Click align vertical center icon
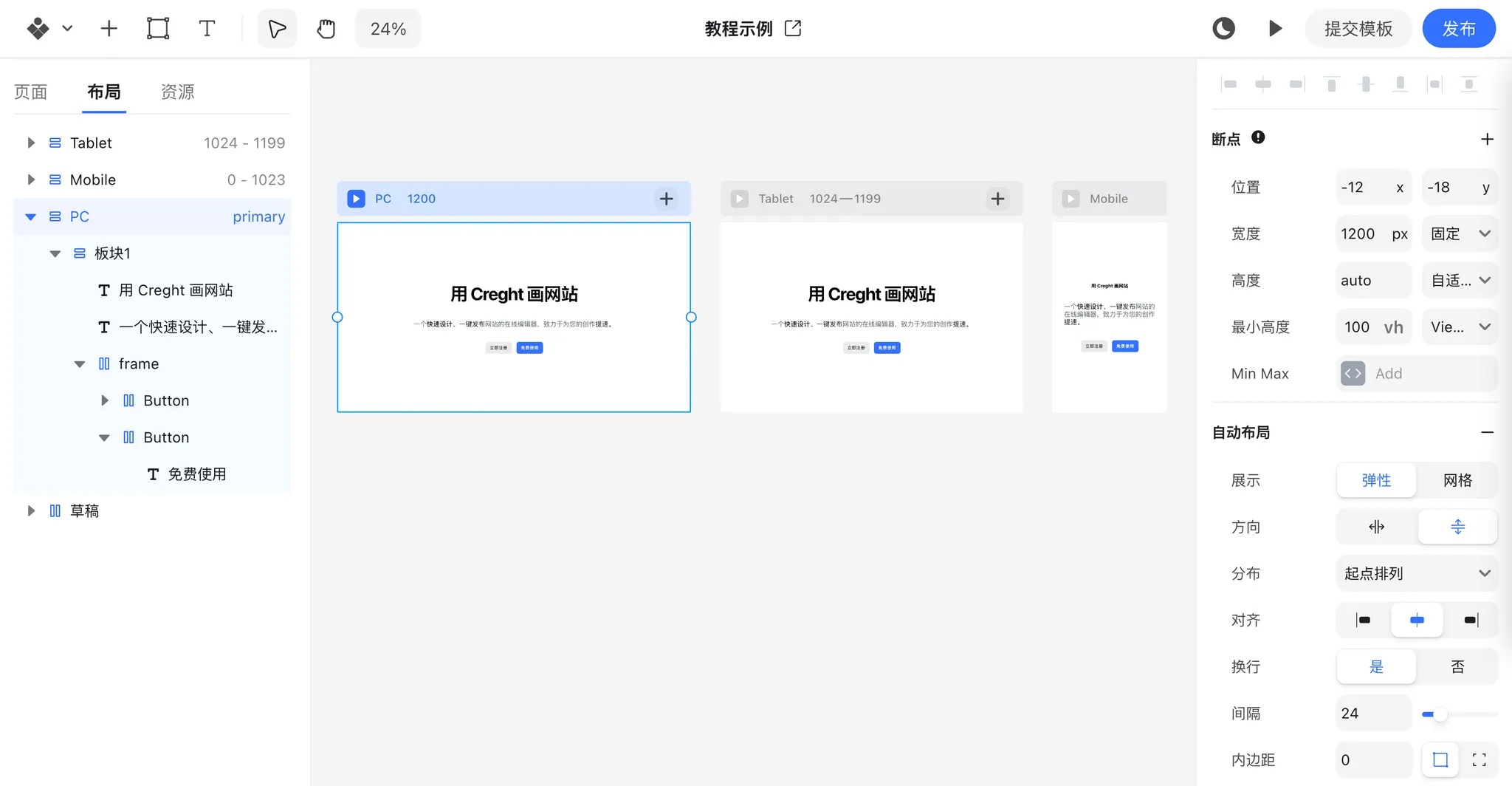The image size is (1512, 786). pyautogui.click(x=1366, y=84)
